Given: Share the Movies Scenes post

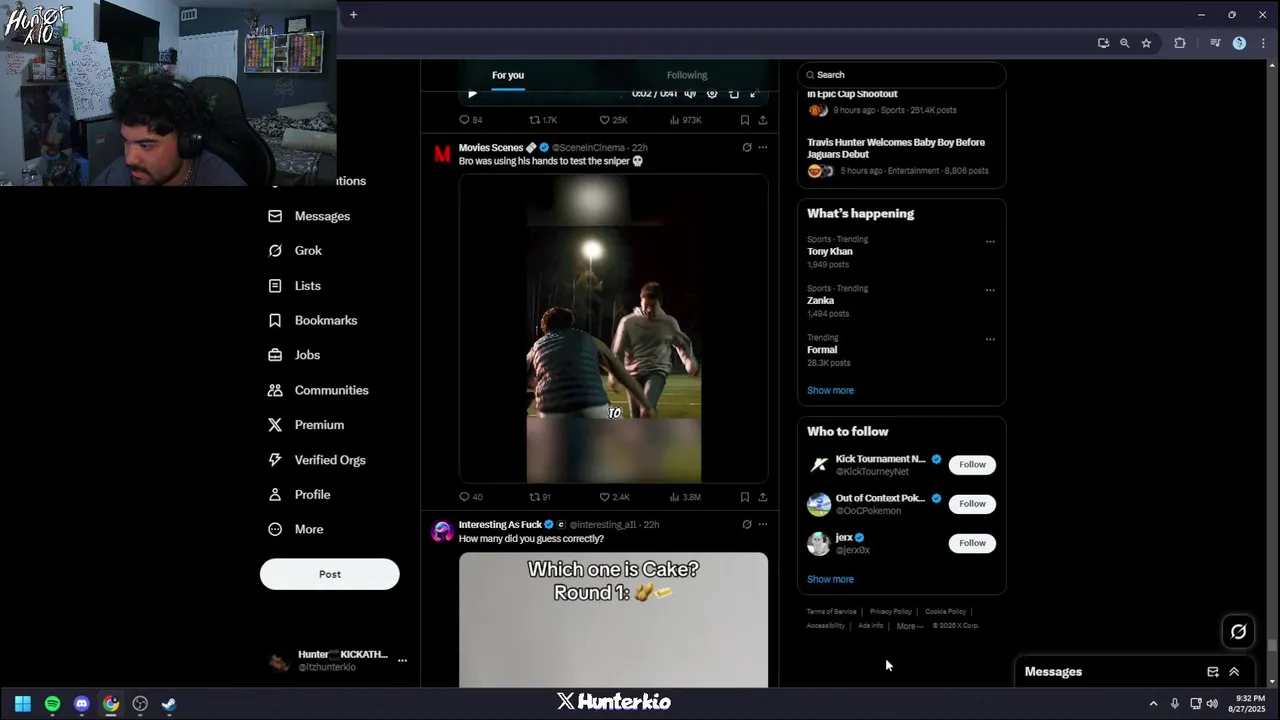Looking at the screenshot, I should click(x=763, y=497).
